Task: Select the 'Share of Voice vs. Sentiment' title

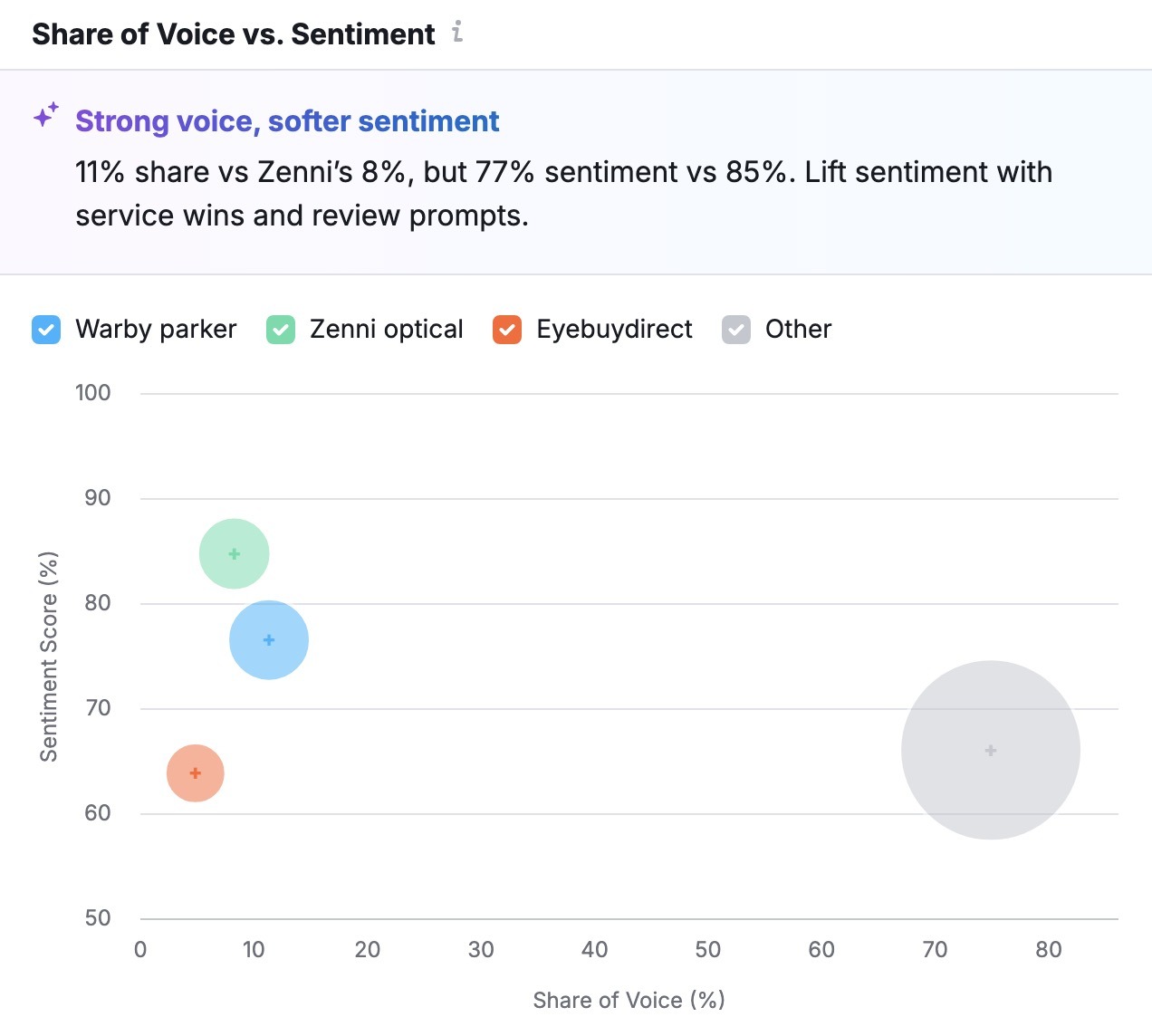Action: pos(233,34)
